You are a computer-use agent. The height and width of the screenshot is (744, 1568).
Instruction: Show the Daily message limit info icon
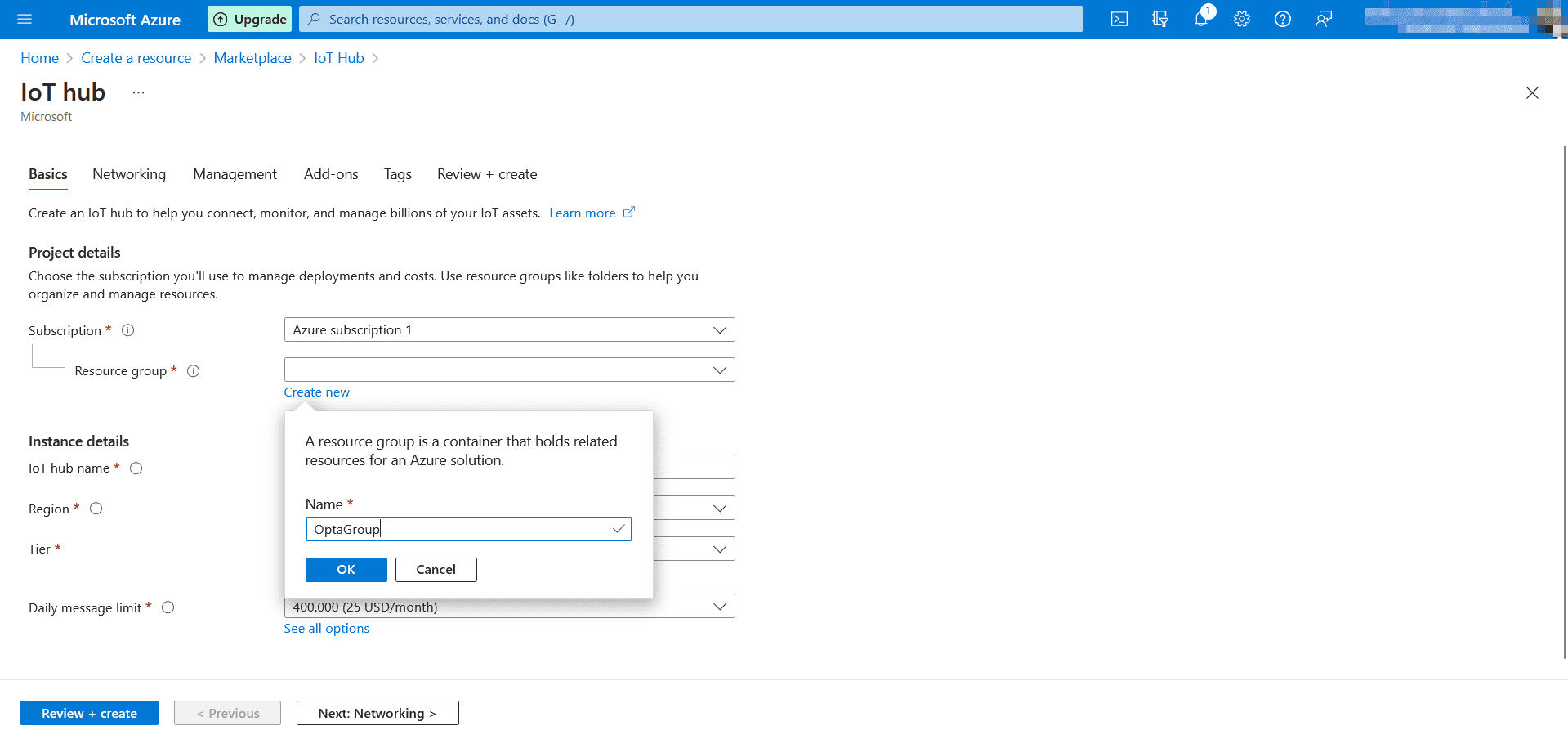168,607
